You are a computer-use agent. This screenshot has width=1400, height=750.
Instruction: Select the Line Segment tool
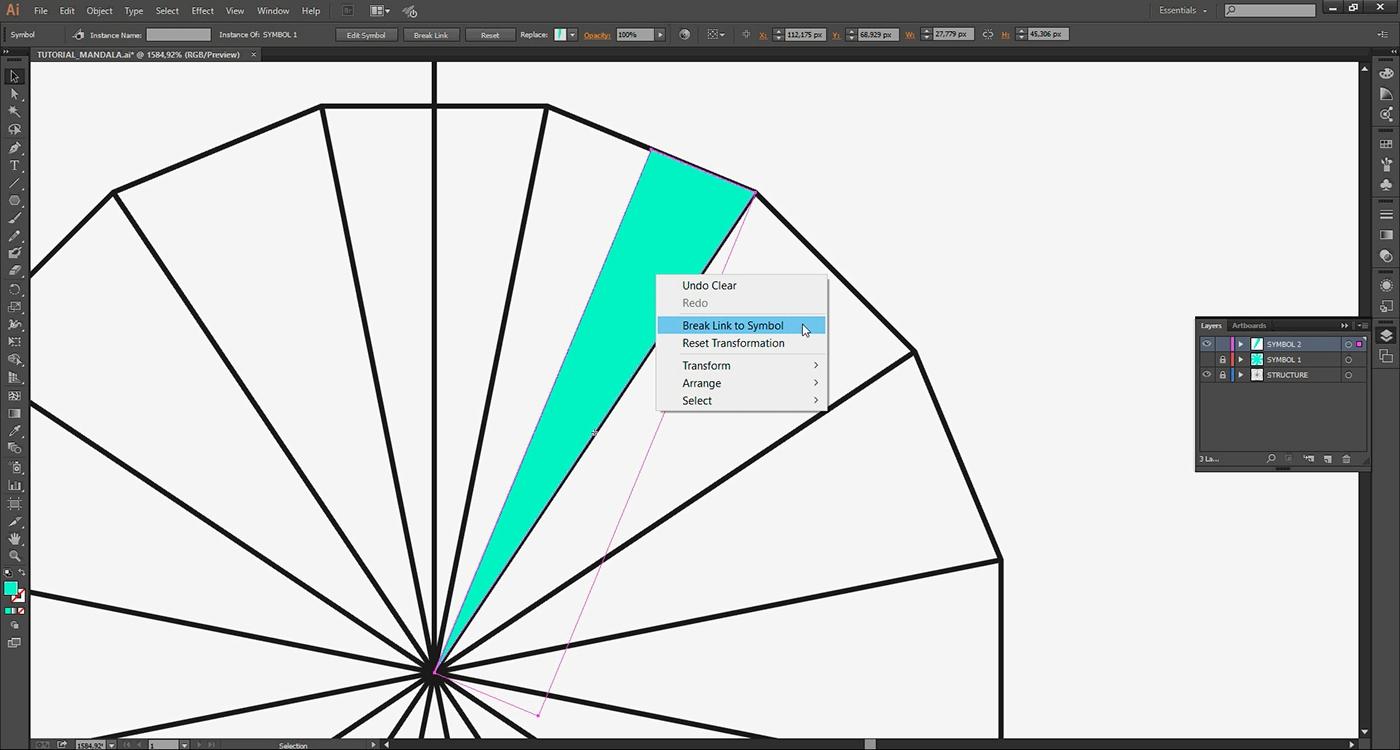pyautogui.click(x=14, y=184)
